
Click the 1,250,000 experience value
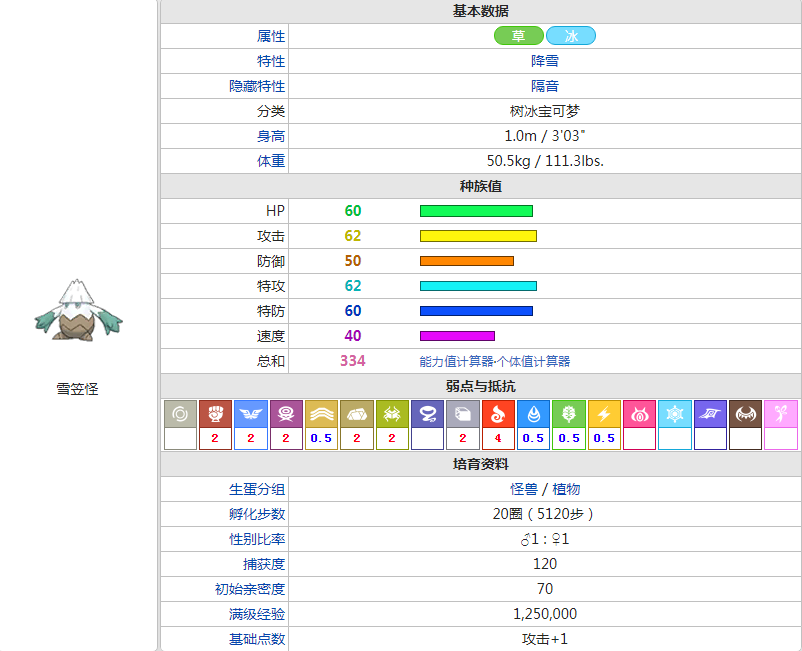545,614
